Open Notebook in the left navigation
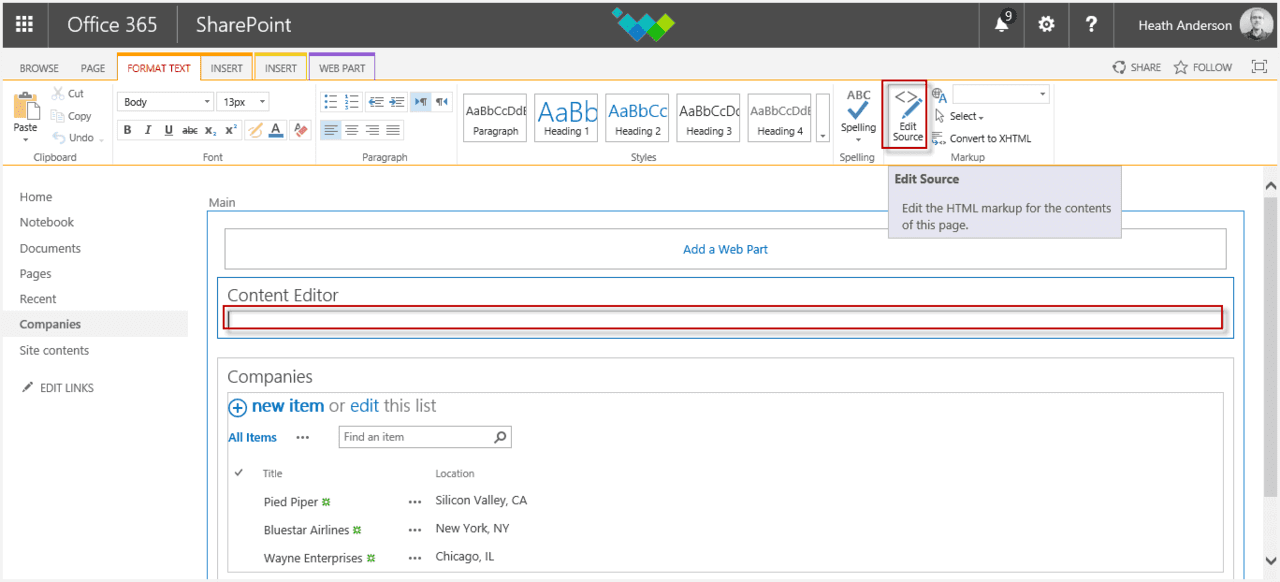Screen dimensions: 1280x582 47,222
